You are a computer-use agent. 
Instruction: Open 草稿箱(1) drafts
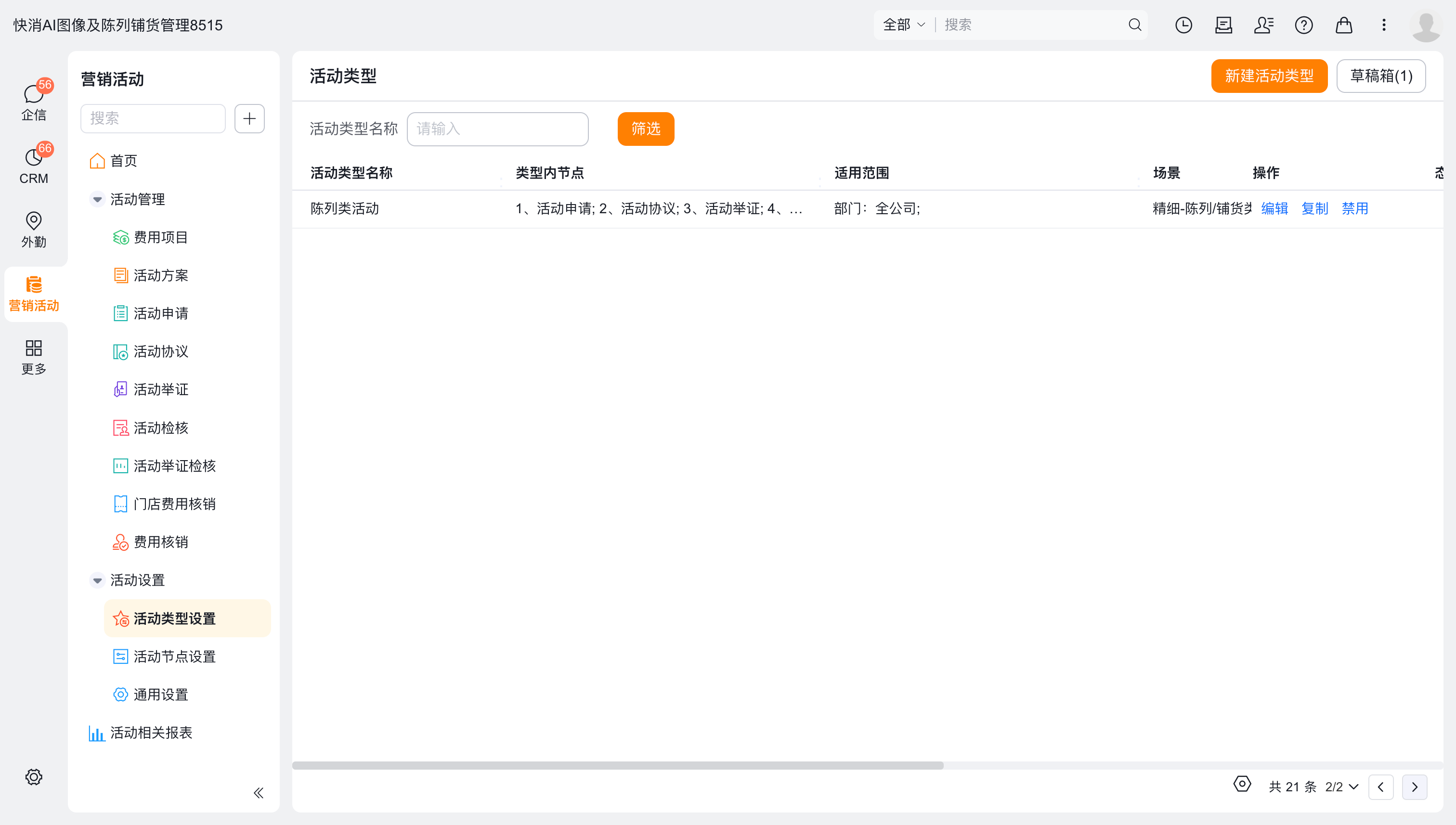(x=1381, y=76)
